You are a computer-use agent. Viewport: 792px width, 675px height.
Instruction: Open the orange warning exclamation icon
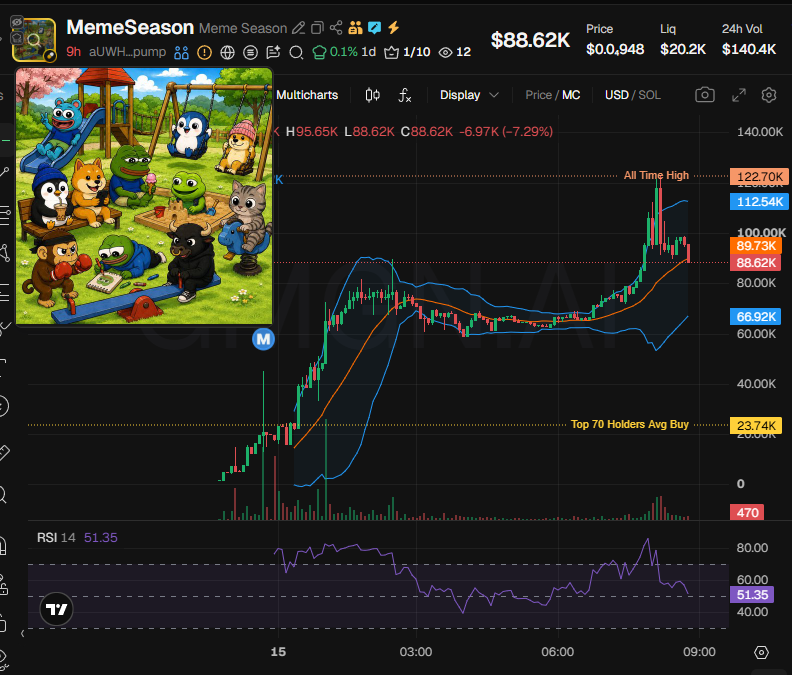coord(204,53)
